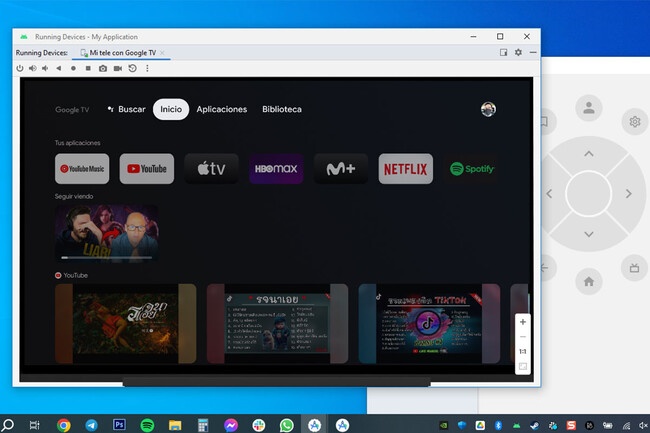Open the Aplicaciones tab
This screenshot has width=650, height=433.
222,109
